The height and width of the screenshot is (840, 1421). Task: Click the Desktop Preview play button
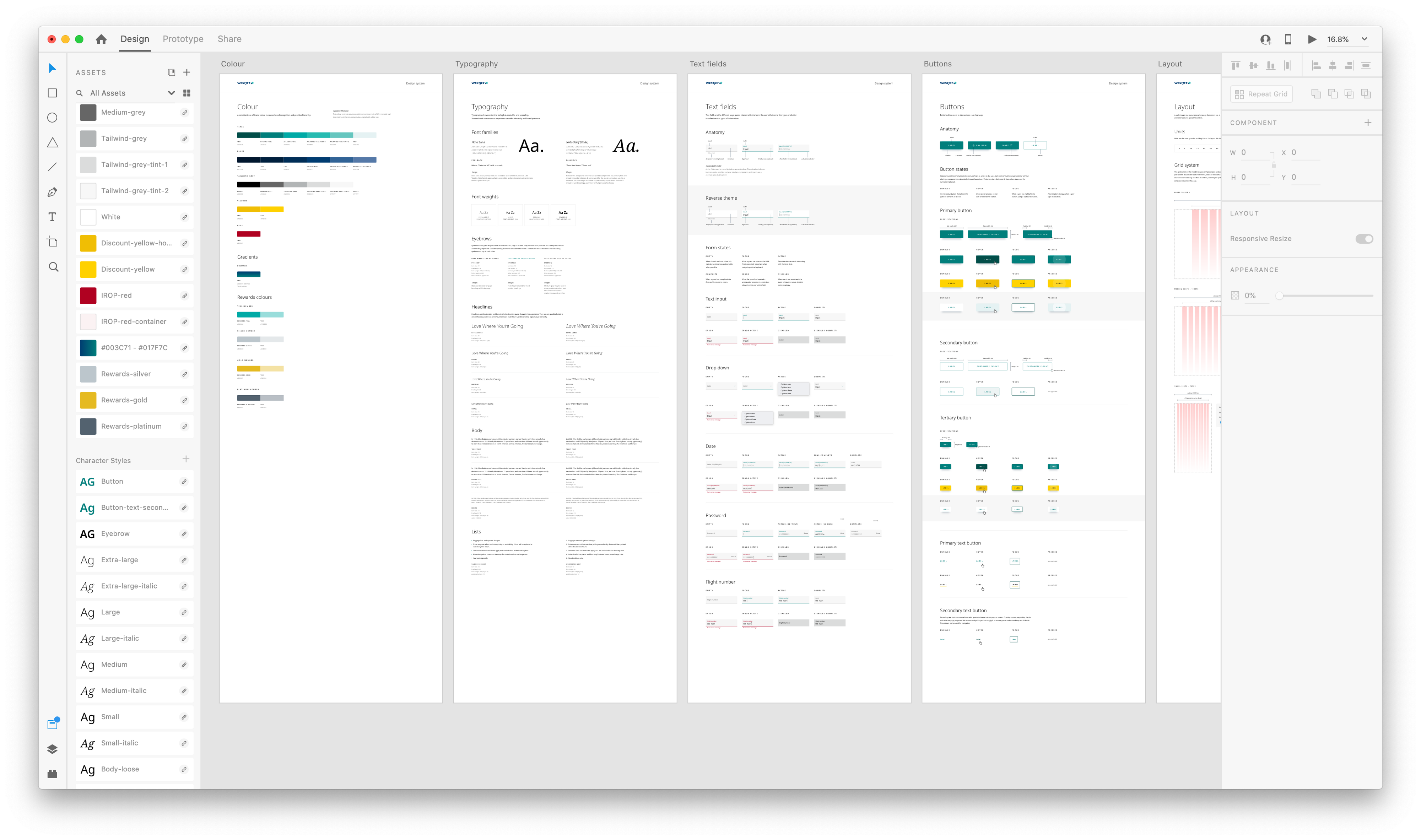tap(1312, 39)
